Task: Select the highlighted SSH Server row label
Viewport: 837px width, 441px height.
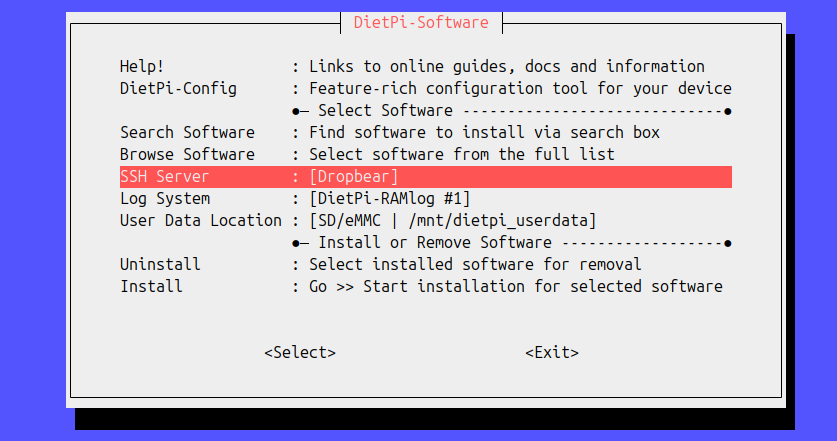Action: click(x=166, y=177)
